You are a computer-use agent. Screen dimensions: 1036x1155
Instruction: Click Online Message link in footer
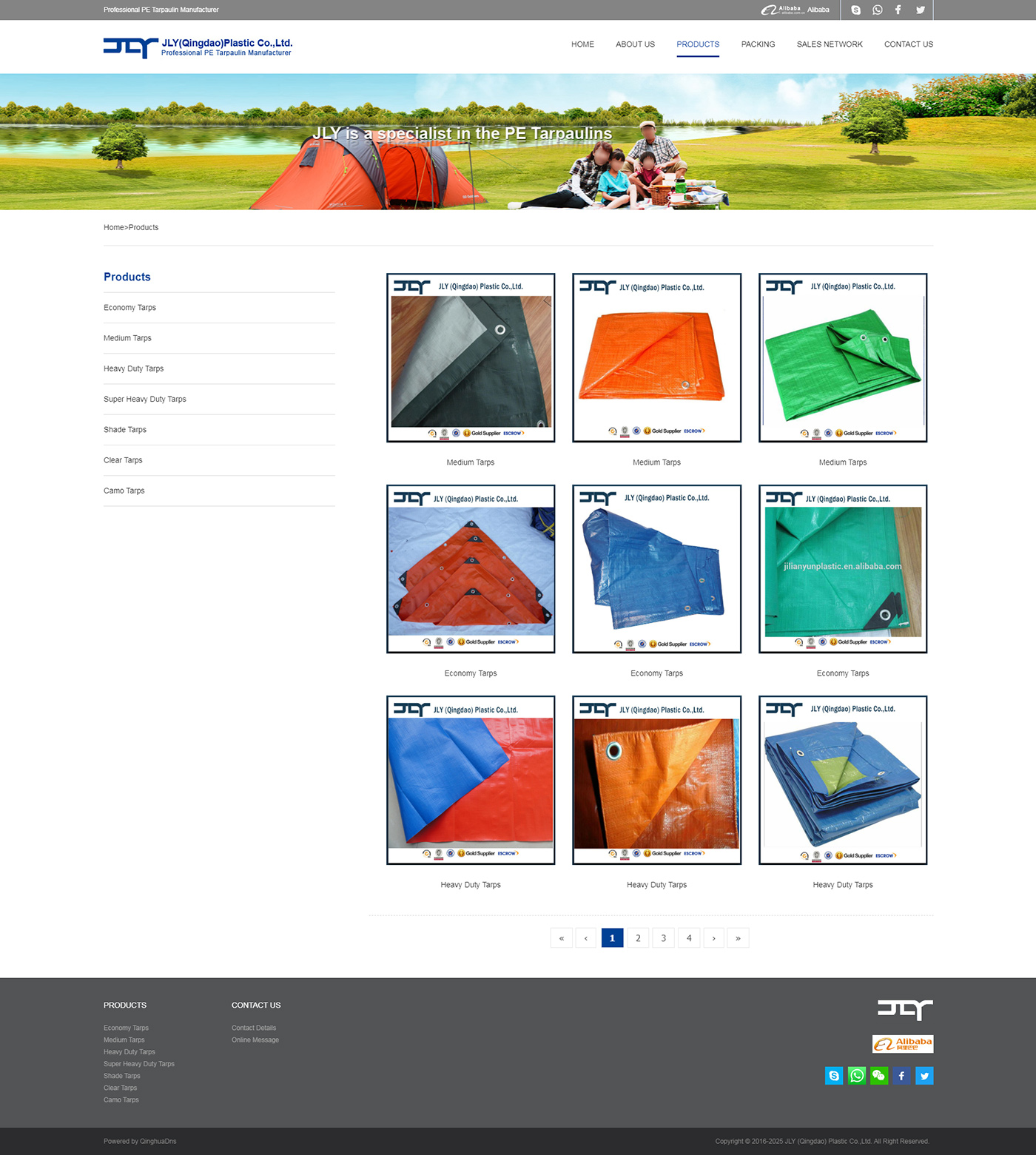point(255,1040)
